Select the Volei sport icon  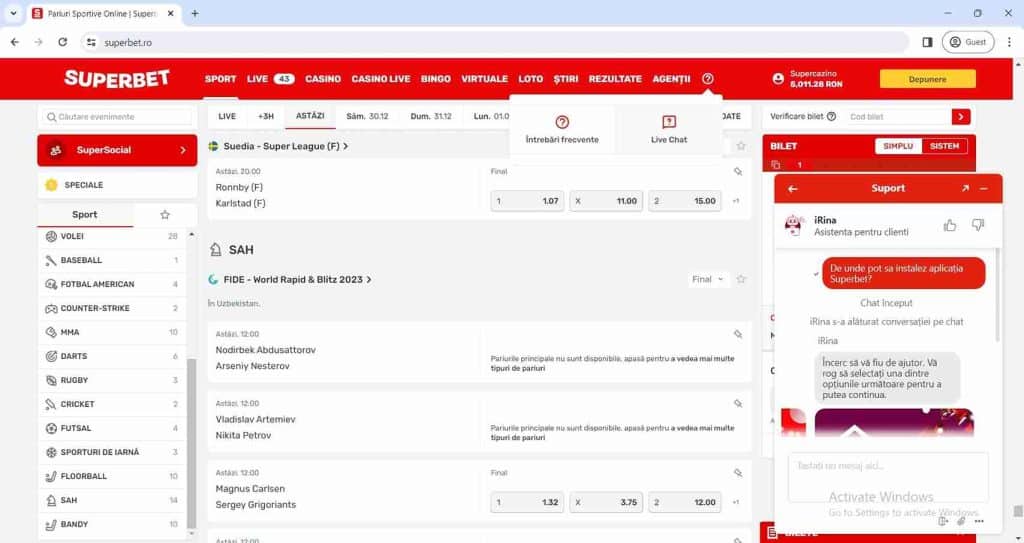[x=51, y=236]
